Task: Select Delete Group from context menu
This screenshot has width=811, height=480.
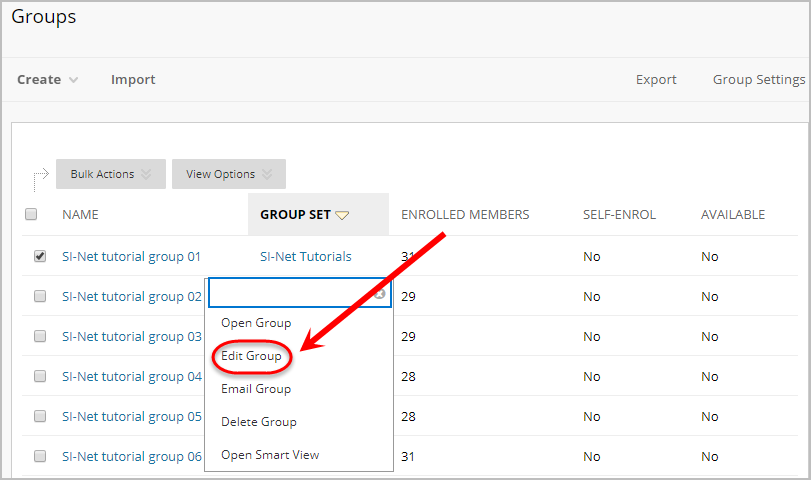Action: 259,422
